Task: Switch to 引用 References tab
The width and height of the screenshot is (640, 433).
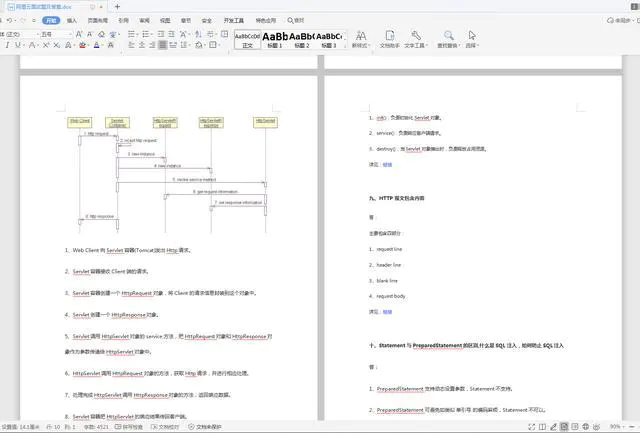Action: click(x=123, y=20)
